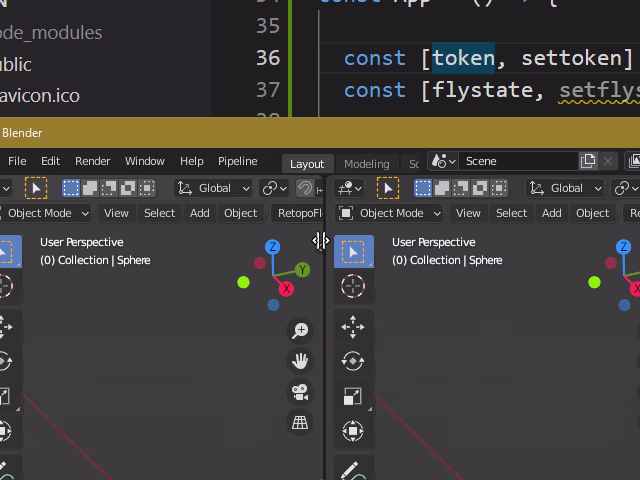Set selection mode to Intersect in right header
This screenshot has height=480, width=640.
pos(499,188)
